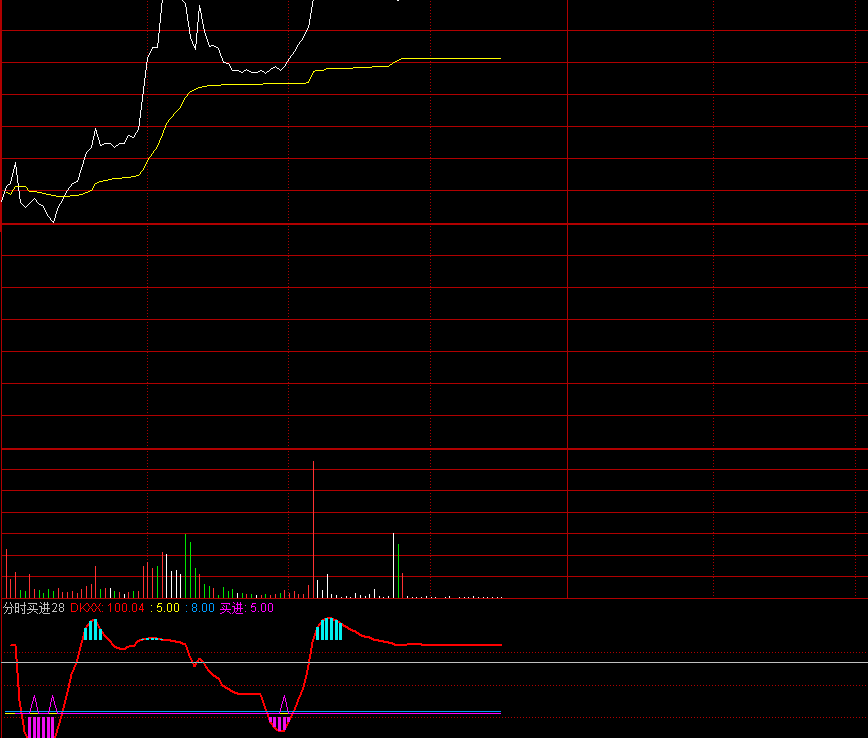Viewport: 868px width, 738px height.
Task: Click the 分时买进28 indicator name
Action: coord(34,608)
